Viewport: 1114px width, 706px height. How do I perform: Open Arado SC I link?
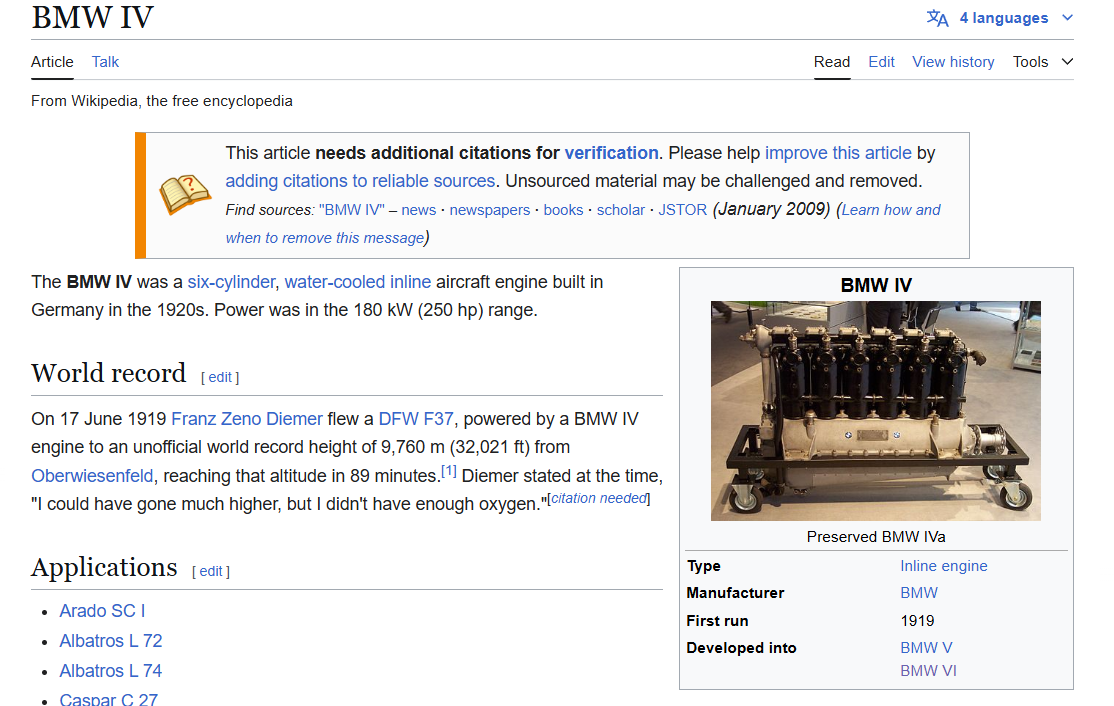click(x=102, y=611)
